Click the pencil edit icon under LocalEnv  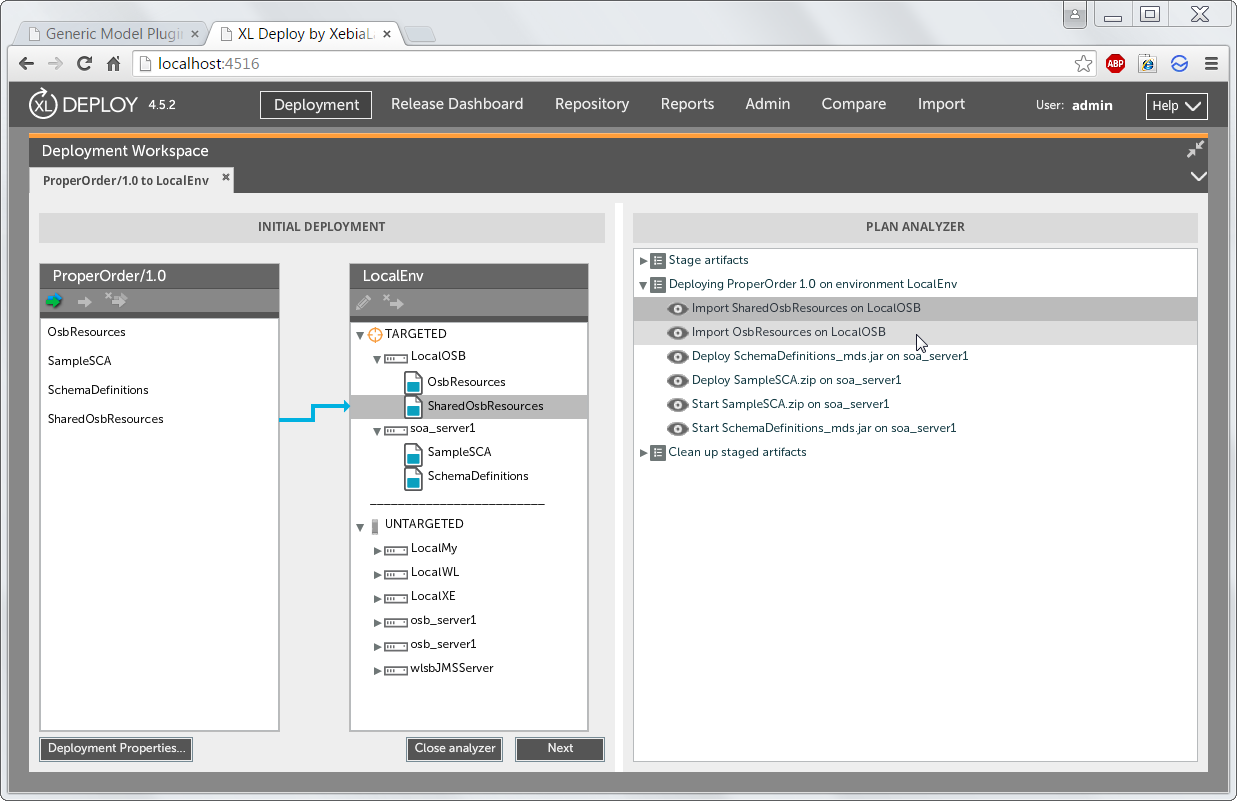tap(363, 301)
